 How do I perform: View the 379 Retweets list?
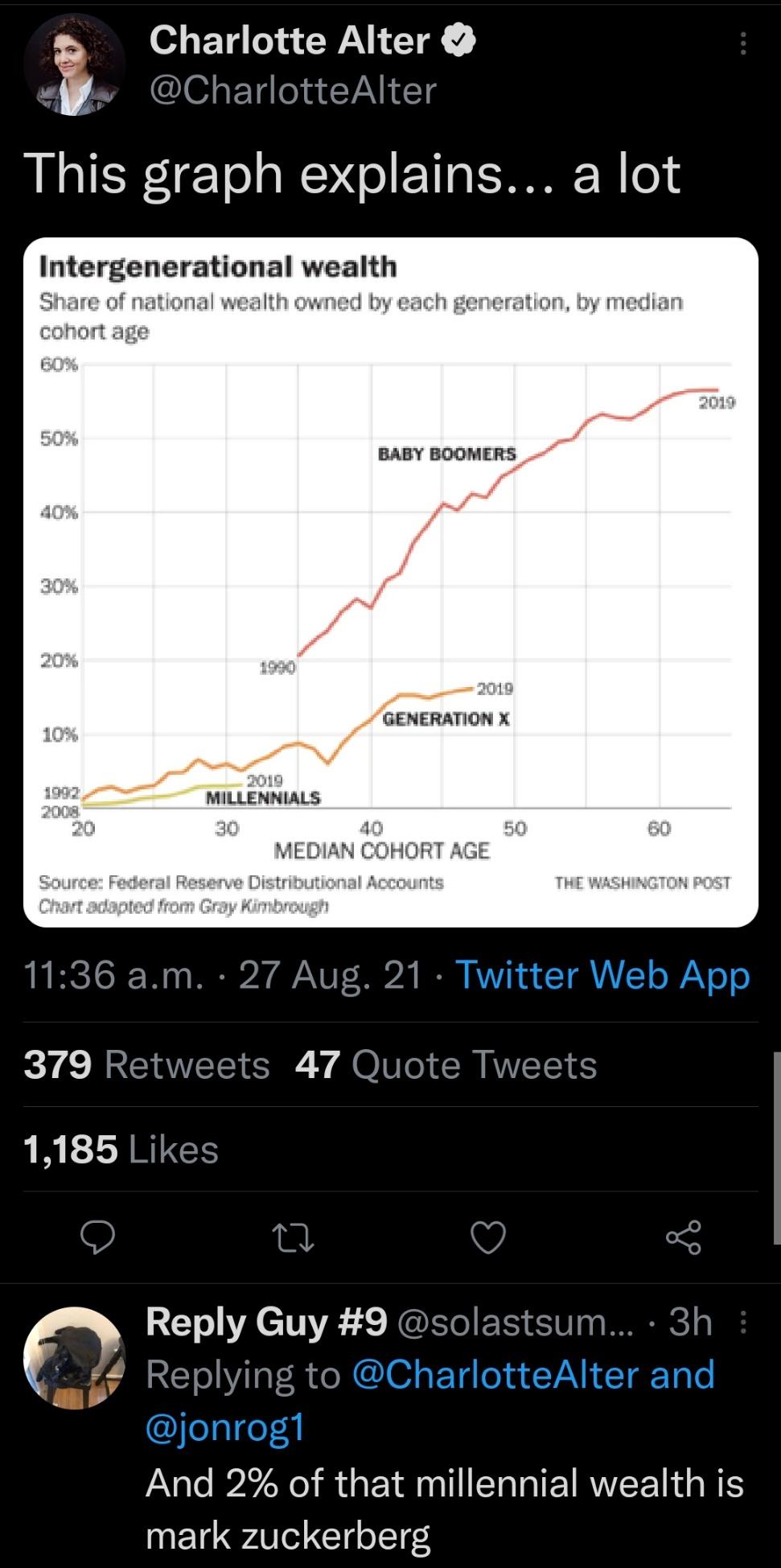(x=147, y=1065)
